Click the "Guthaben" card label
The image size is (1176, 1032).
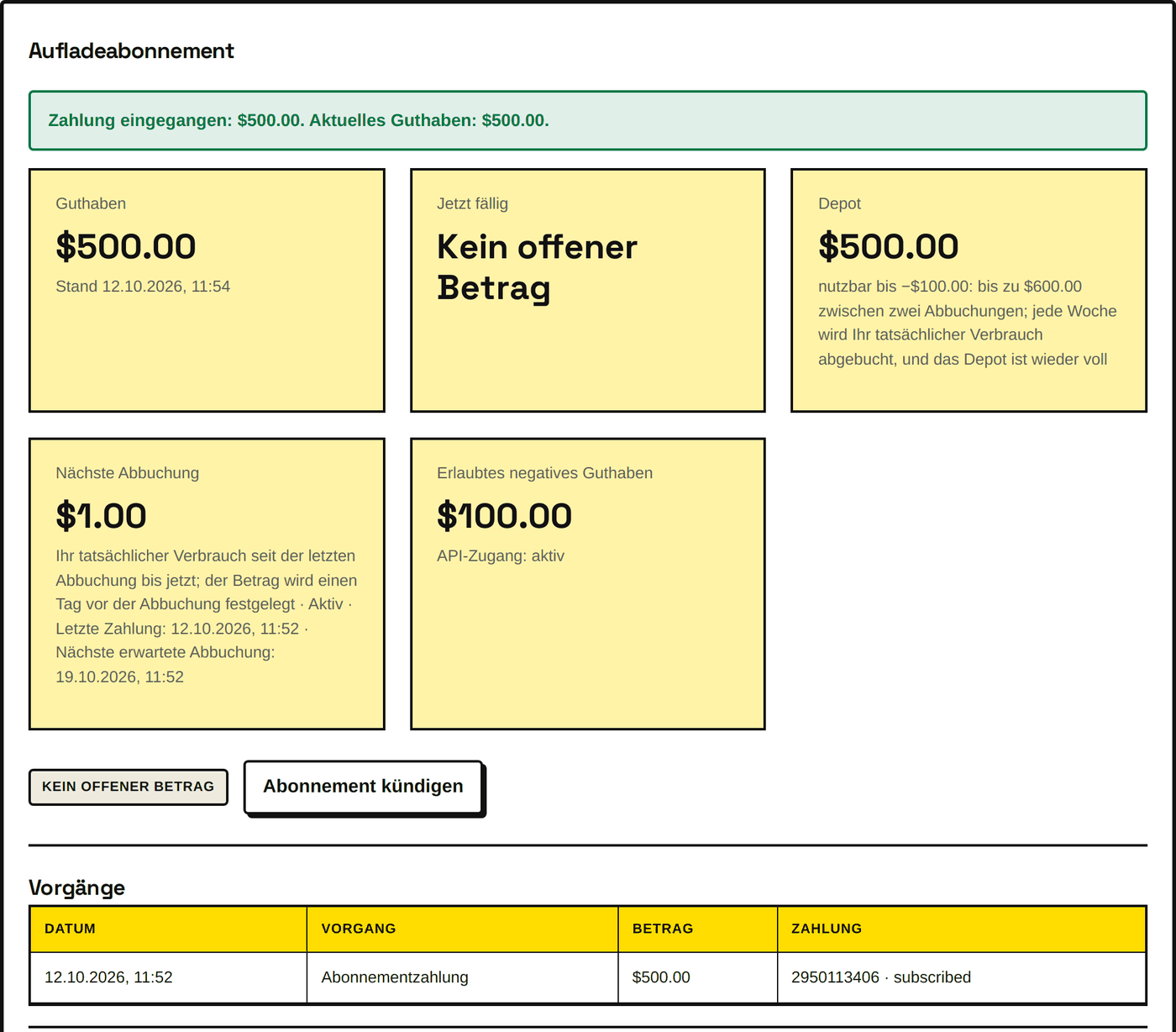(x=91, y=203)
